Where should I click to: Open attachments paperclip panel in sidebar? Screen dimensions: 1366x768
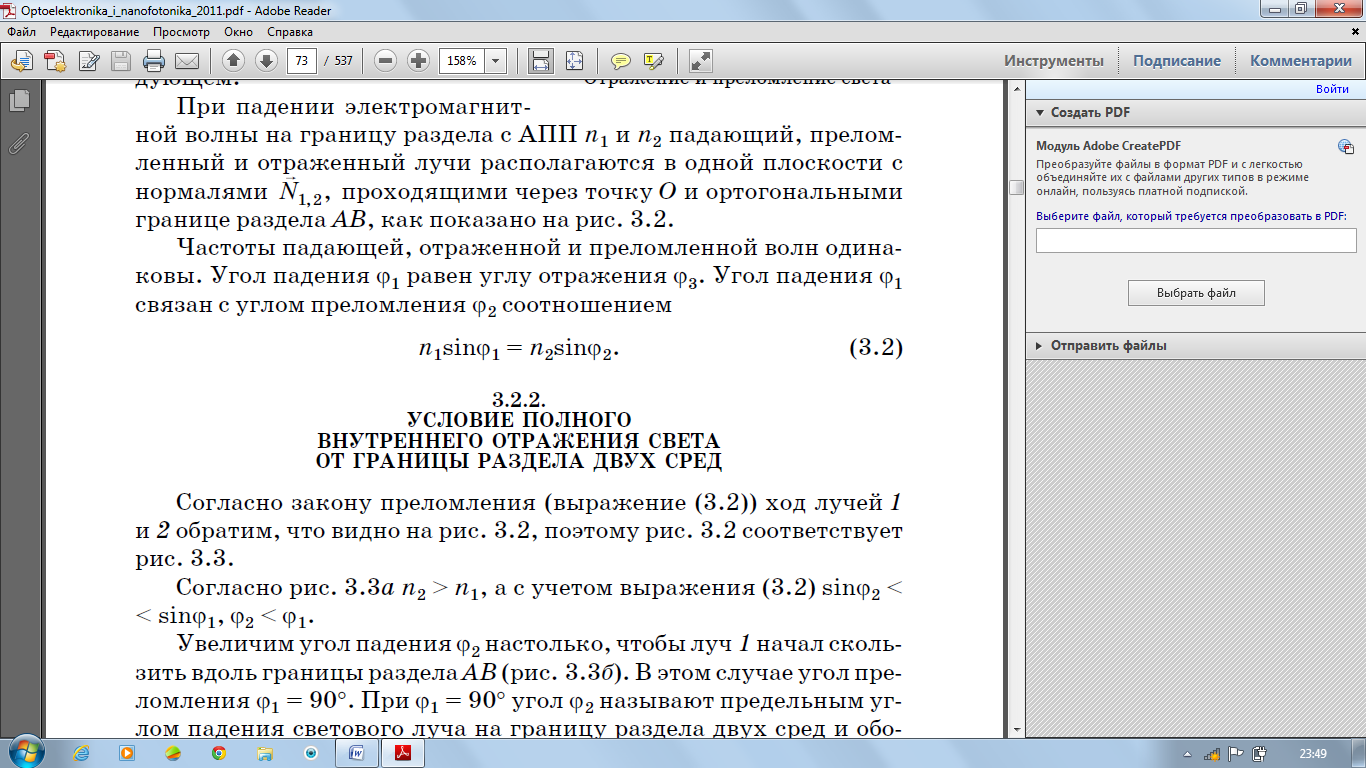[x=18, y=143]
